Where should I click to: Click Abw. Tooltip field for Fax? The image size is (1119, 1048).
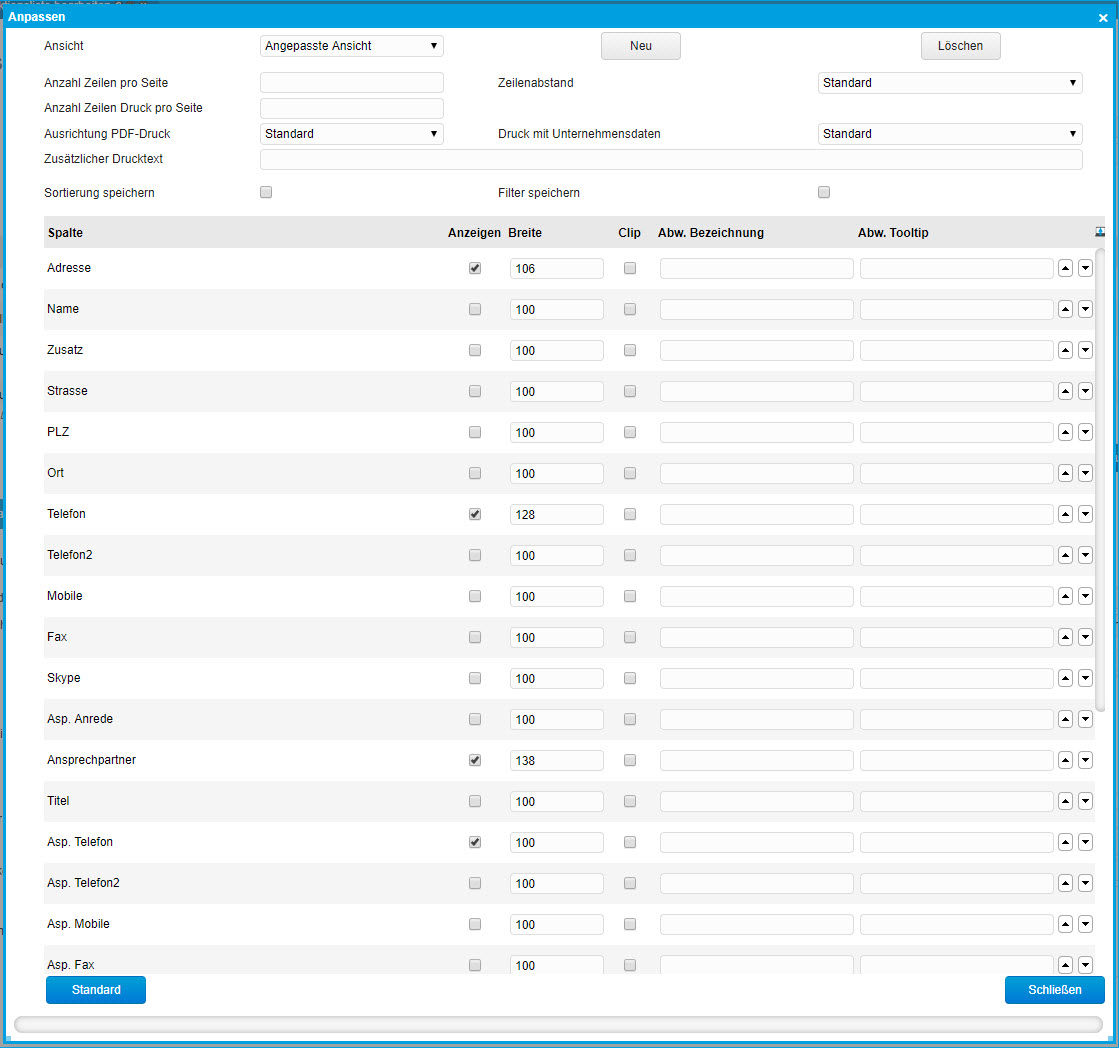tap(956, 637)
